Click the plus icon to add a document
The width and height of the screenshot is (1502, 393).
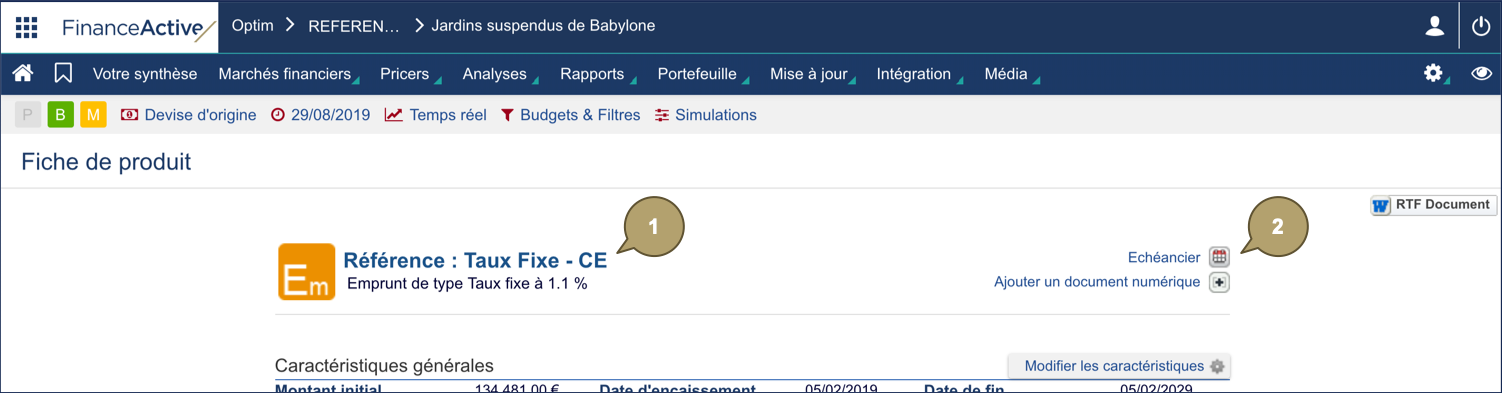1219,282
